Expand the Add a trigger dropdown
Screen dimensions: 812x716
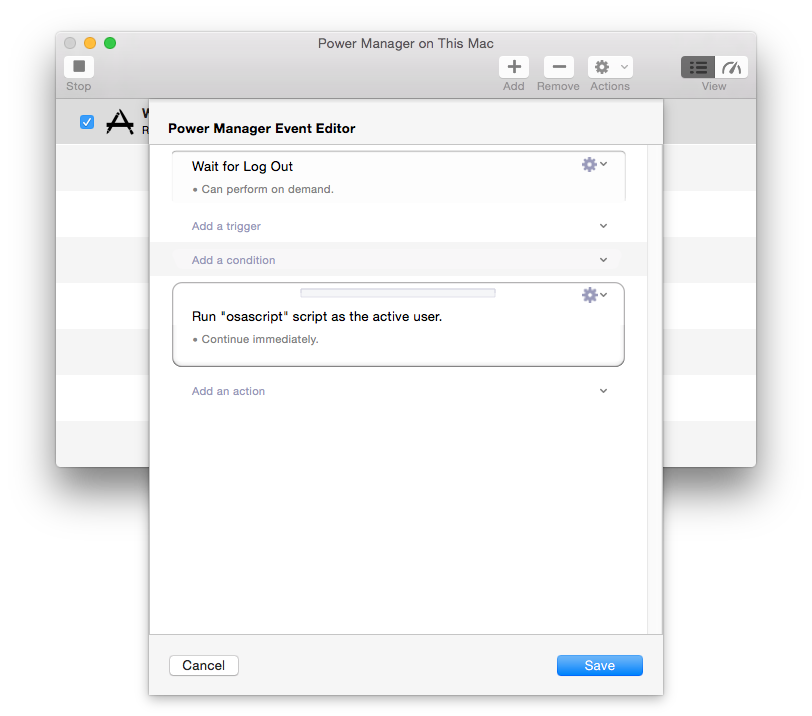(x=603, y=226)
